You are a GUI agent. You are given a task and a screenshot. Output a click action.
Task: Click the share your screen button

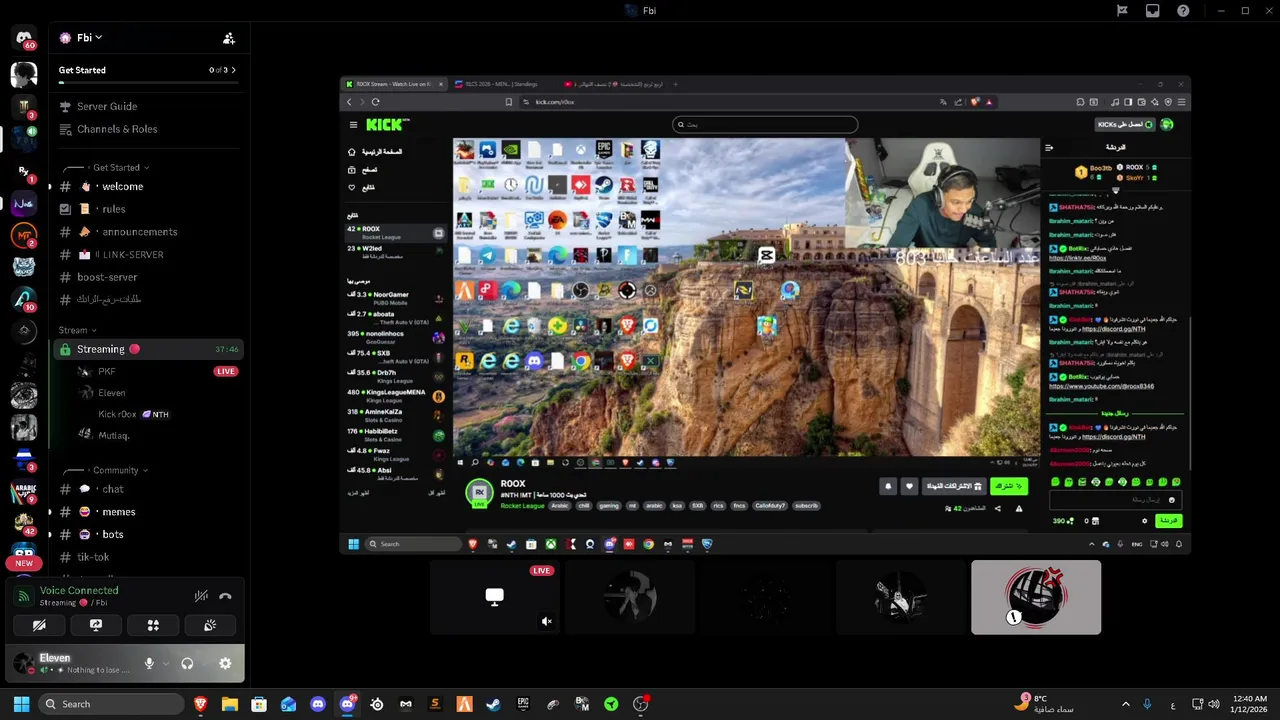96,625
